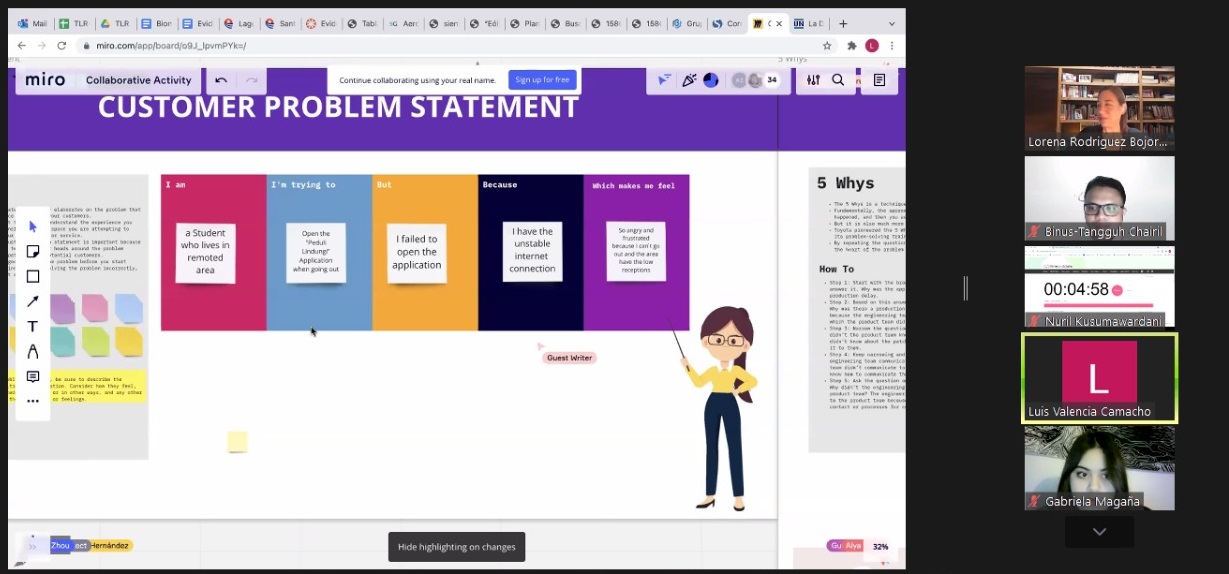Open a new browser tab
The width and height of the screenshot is (1229, 574).
pos(843,23)
